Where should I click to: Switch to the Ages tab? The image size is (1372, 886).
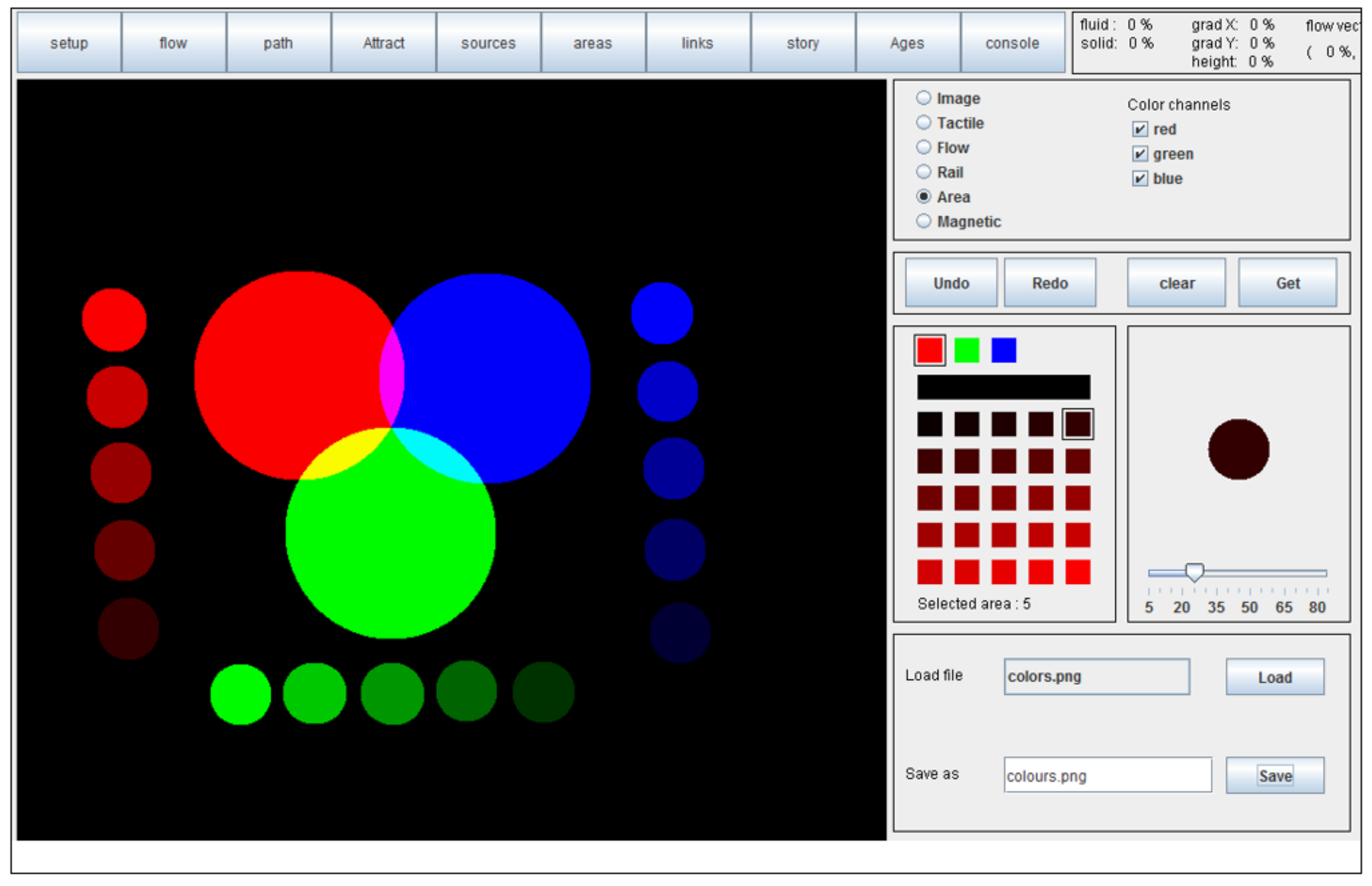pyautogui.click(x=907, y=43)
